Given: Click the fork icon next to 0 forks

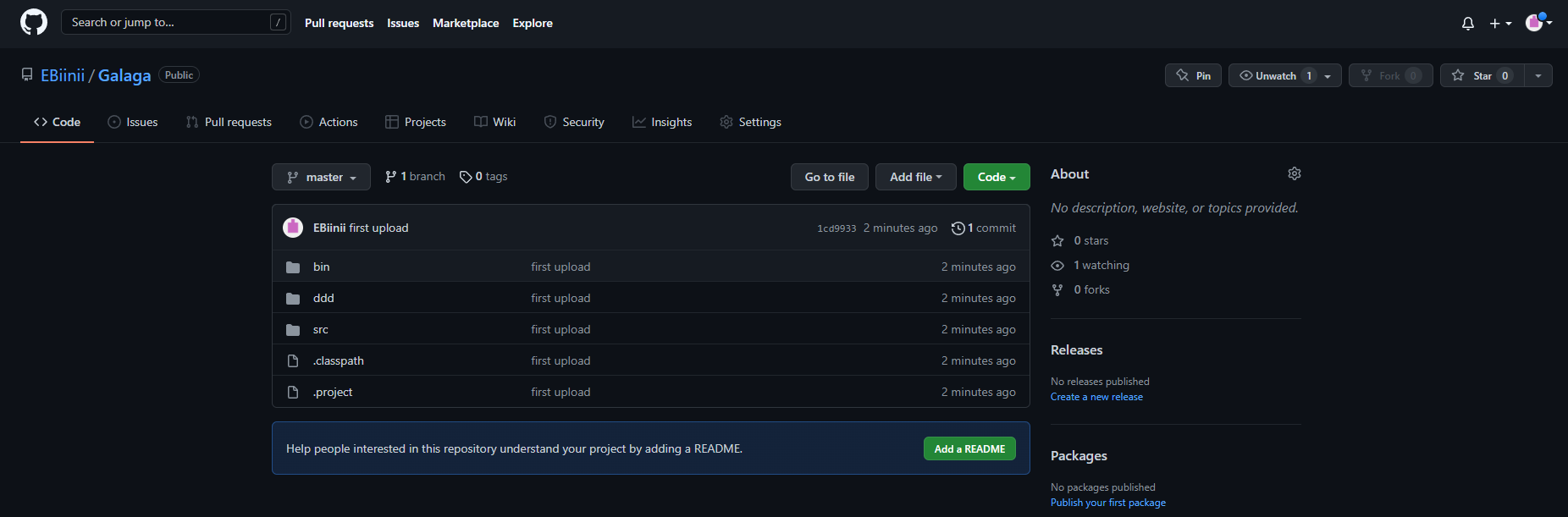Looking at the screenshot, I should coord(1057,289).
